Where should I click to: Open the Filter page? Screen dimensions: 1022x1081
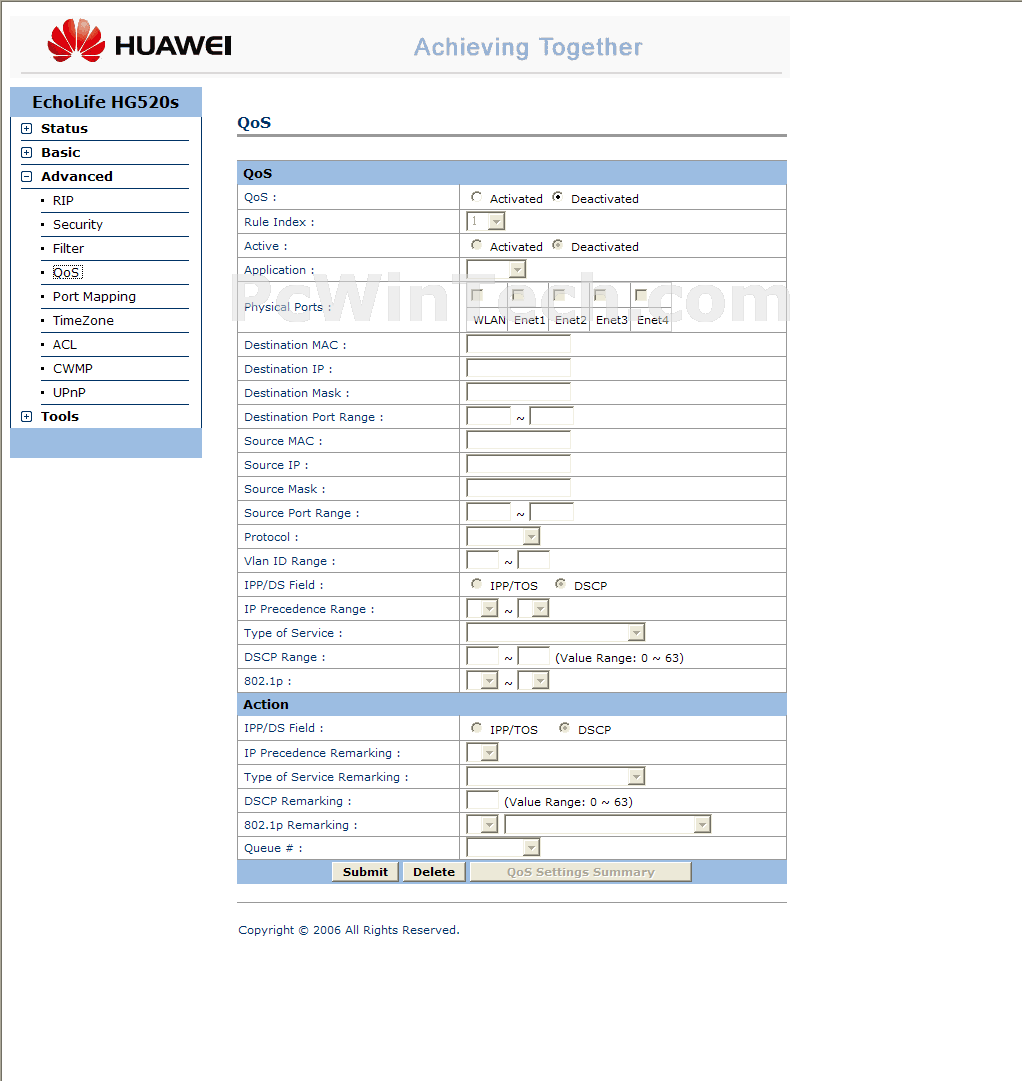click(x=68, y=248)
